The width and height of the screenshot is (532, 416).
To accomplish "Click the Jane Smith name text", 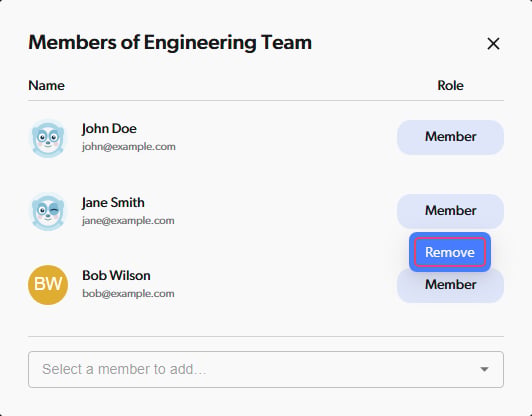I will pyautogui.click(x=113, y=203).
